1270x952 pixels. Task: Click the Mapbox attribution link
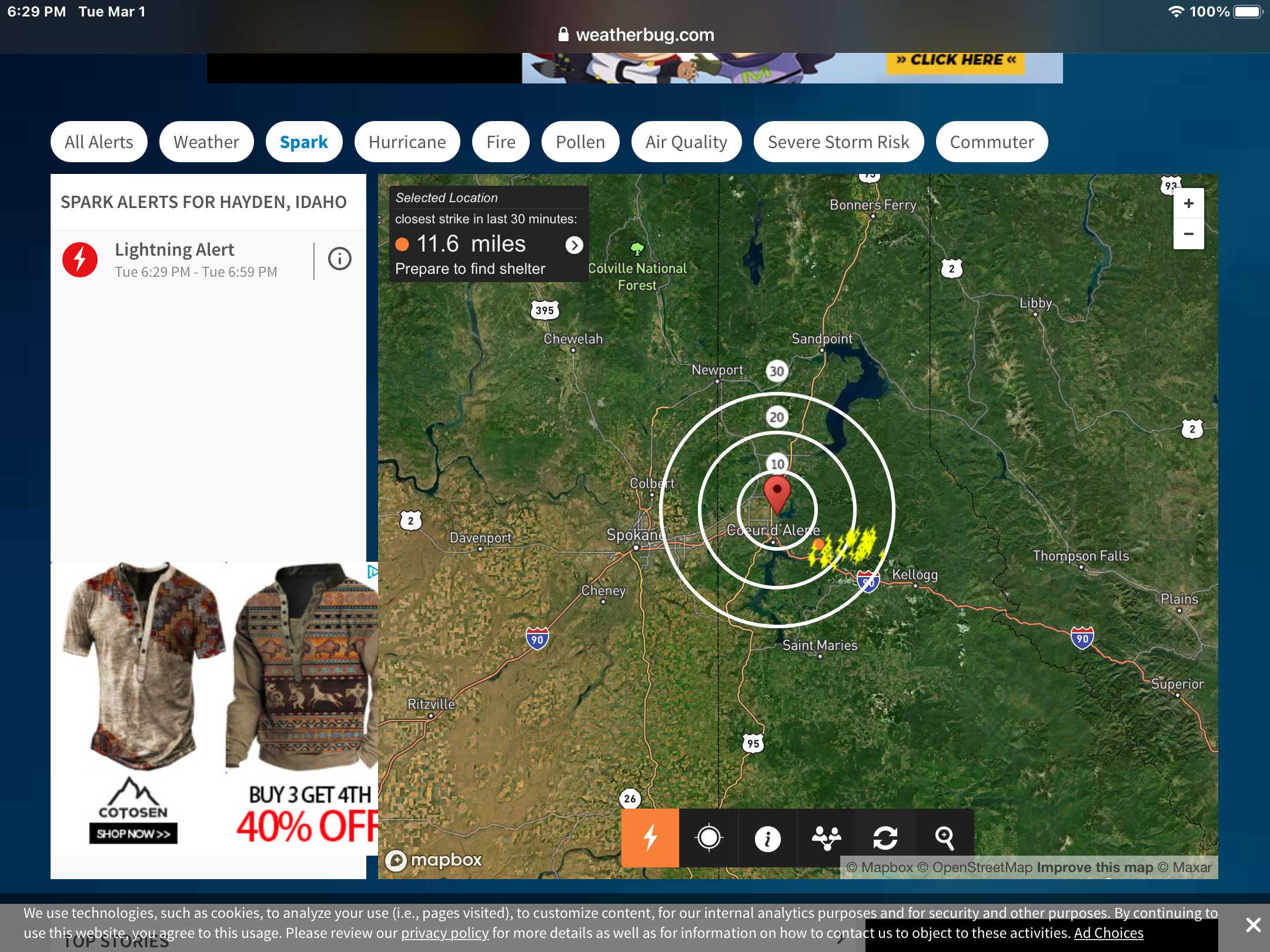pos(880,867)
